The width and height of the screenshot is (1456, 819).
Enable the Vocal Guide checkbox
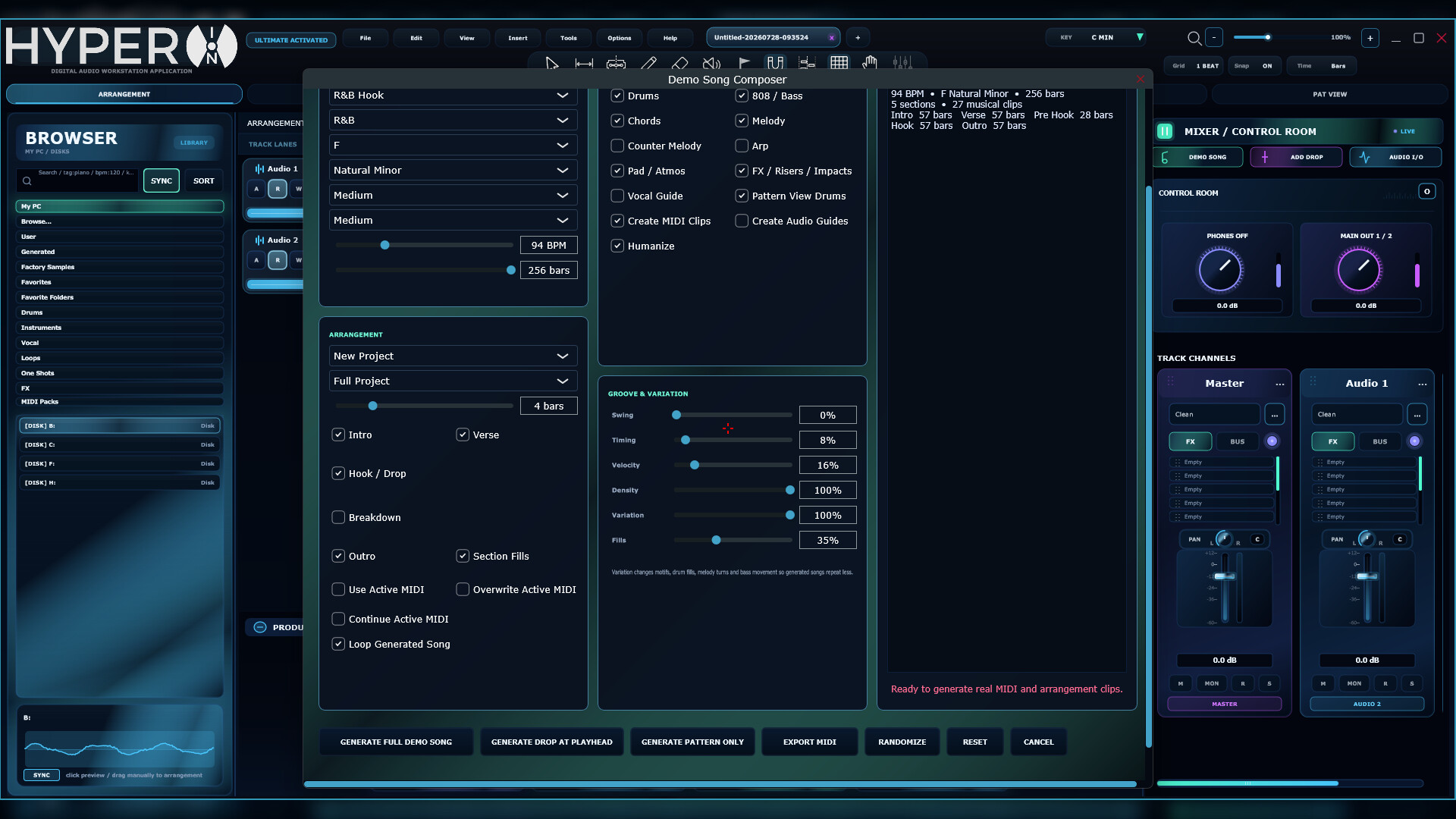pyautogui.click(x=617, y=196)
